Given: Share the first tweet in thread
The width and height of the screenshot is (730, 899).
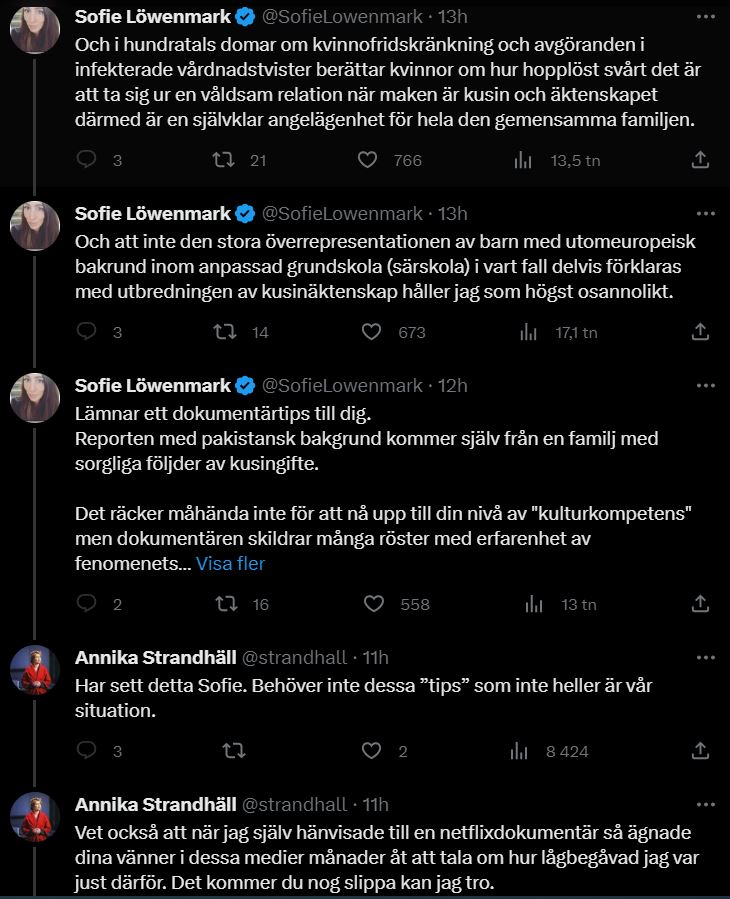Looking at the screenshot, I should click(701, 160).
